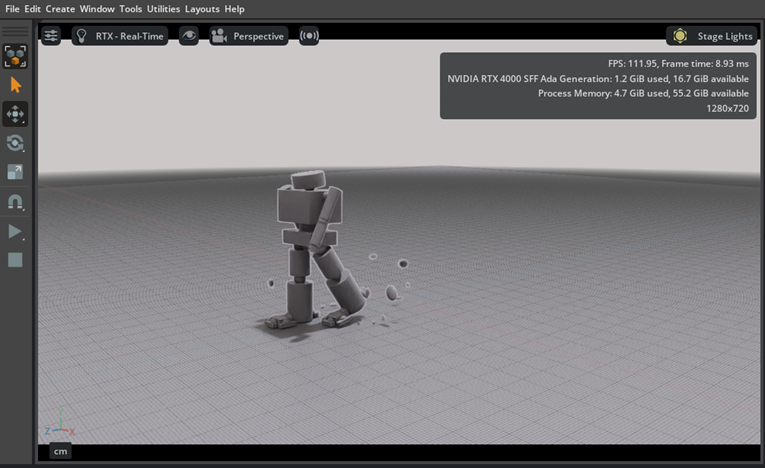The width and height of the screenshot is (765, 468).
Task: Open the File menu
Action: click(12, 8)
